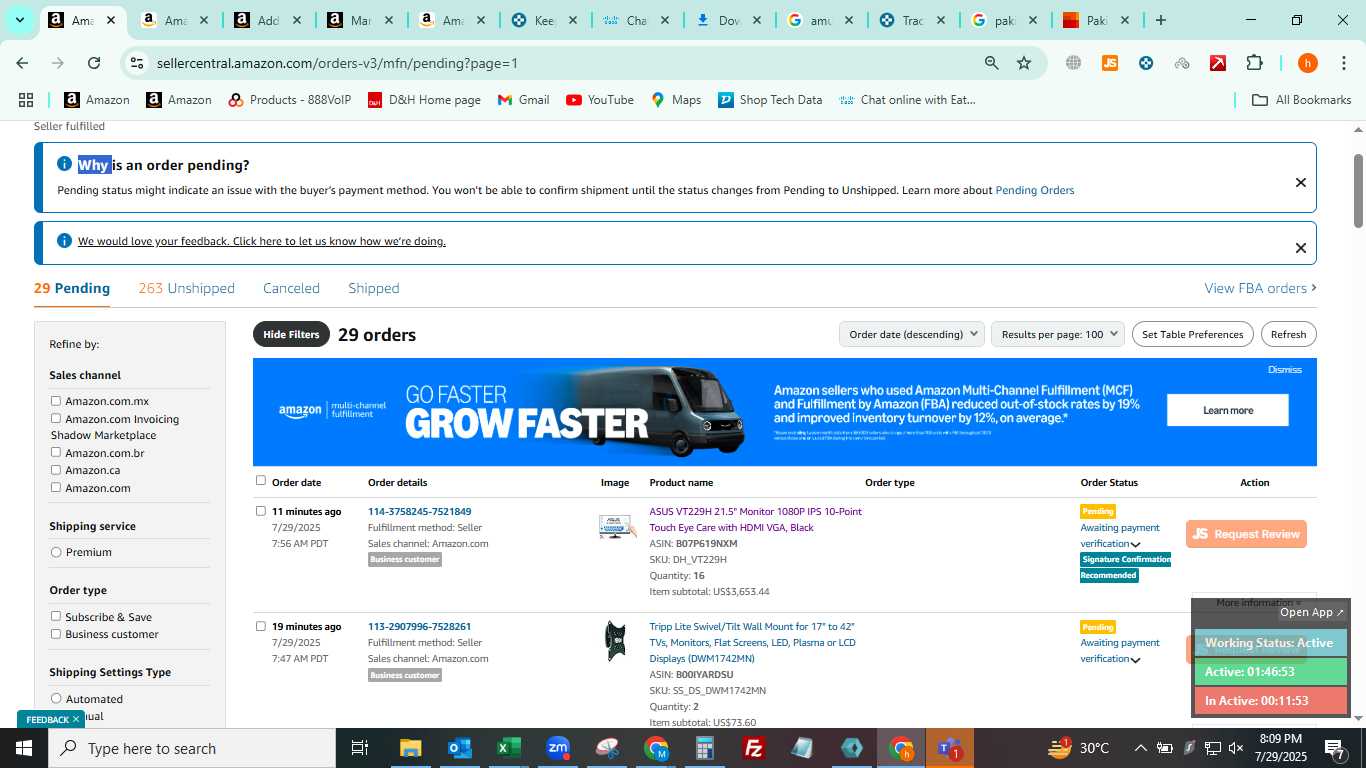1366x768 pixels.
Task: Open a new browser tab with plus icon
Action: point(1160,20)
